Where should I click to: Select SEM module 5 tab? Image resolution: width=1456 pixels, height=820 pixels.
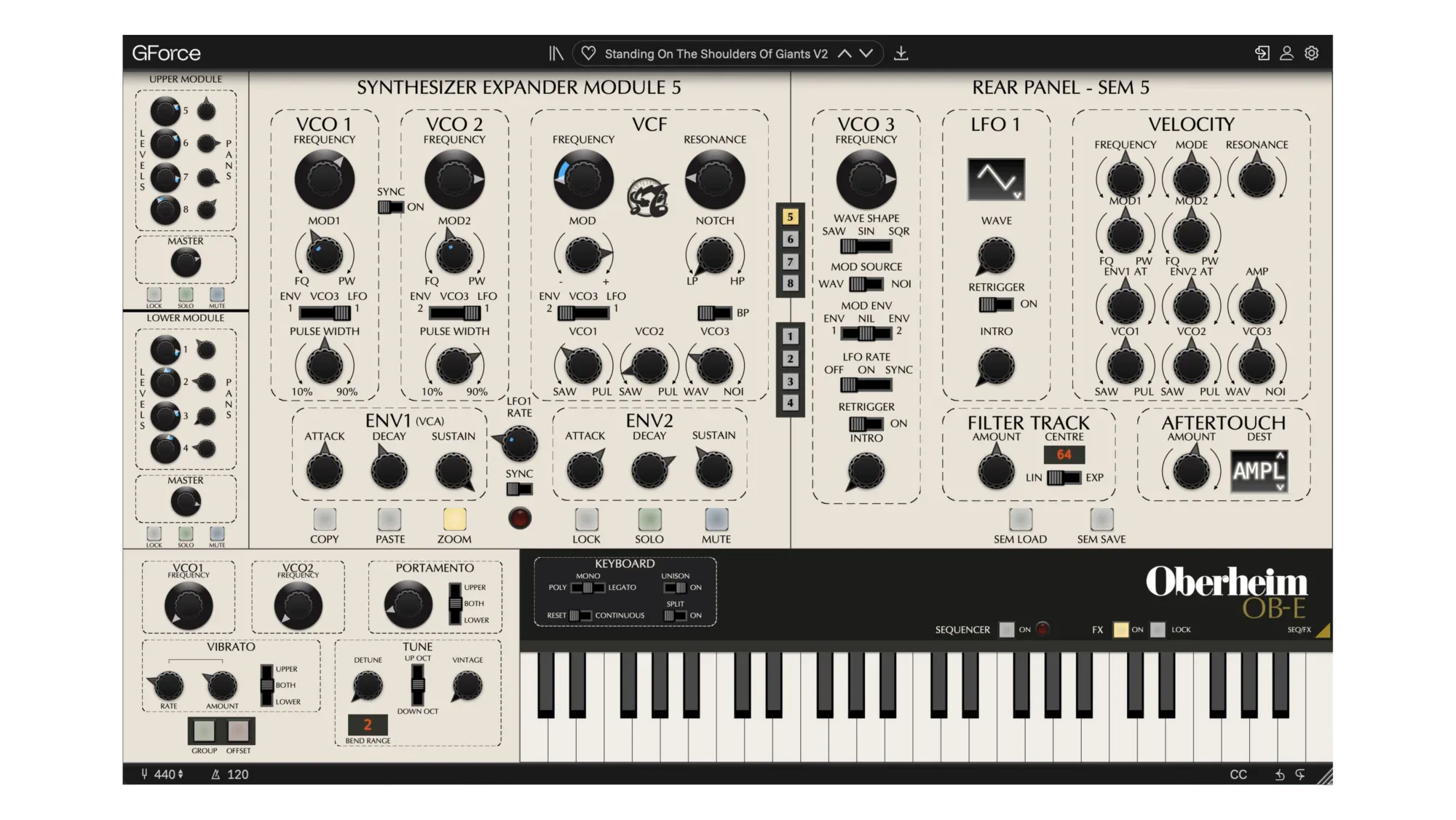[x=790, y=217]
